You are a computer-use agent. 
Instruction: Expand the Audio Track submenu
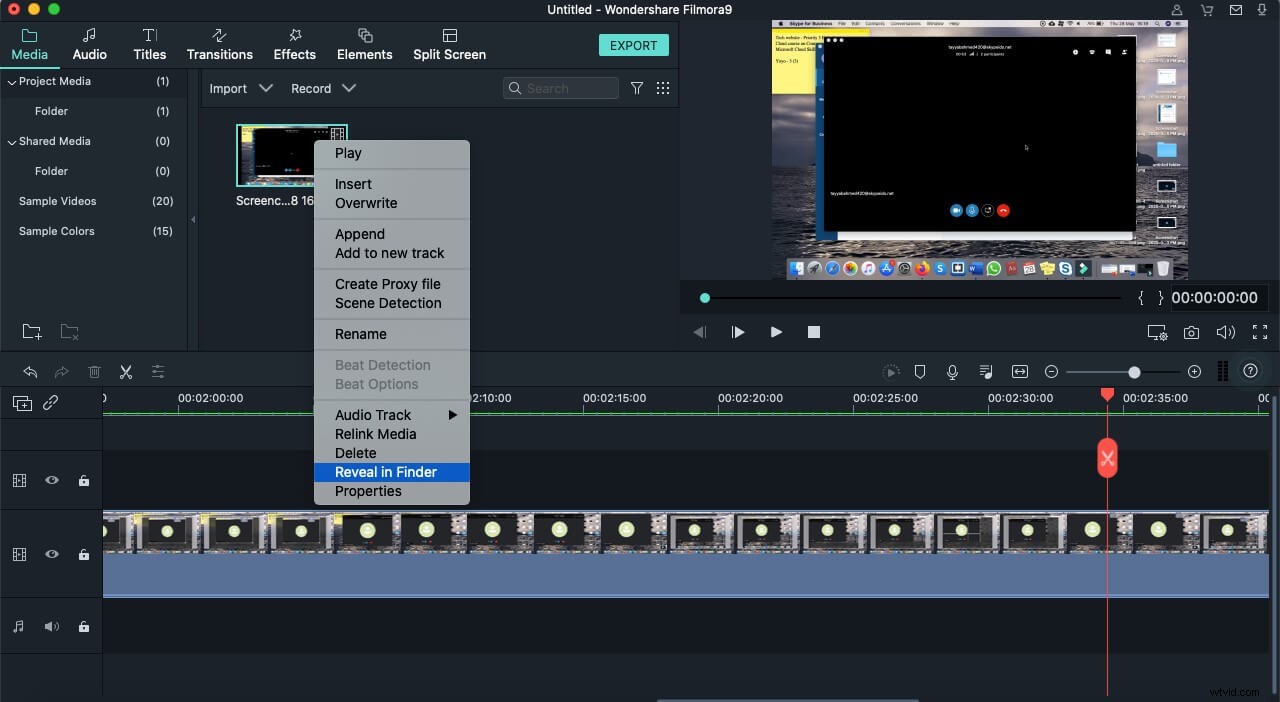(x=372, y=415)
